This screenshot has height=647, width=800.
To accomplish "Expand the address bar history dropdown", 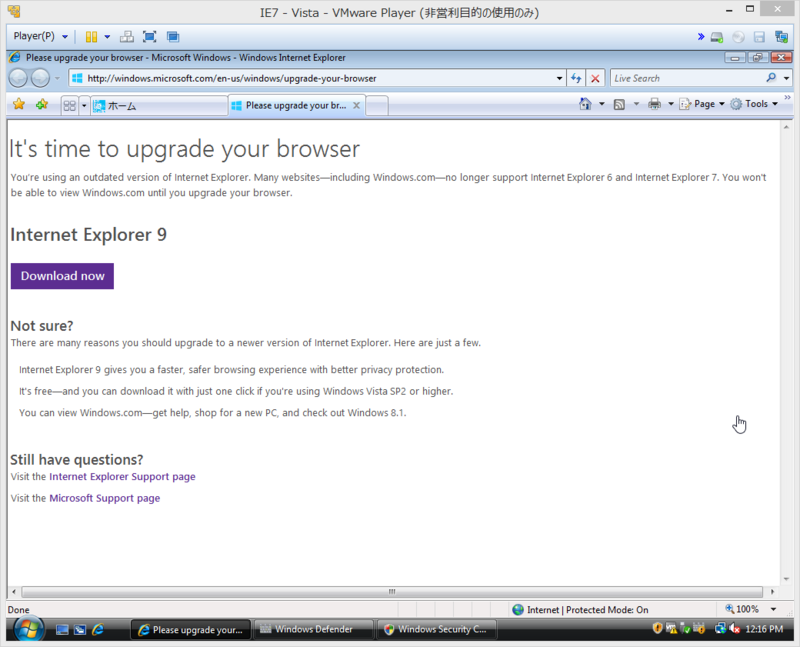I will 560,78.
